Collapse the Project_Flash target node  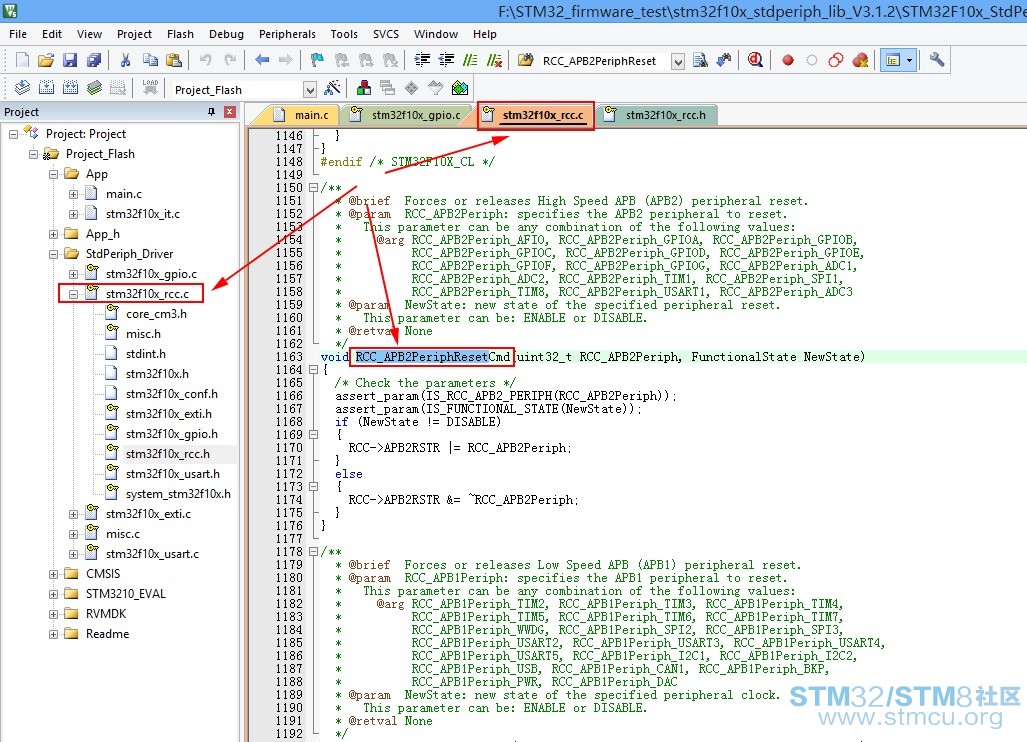[33, 154]
